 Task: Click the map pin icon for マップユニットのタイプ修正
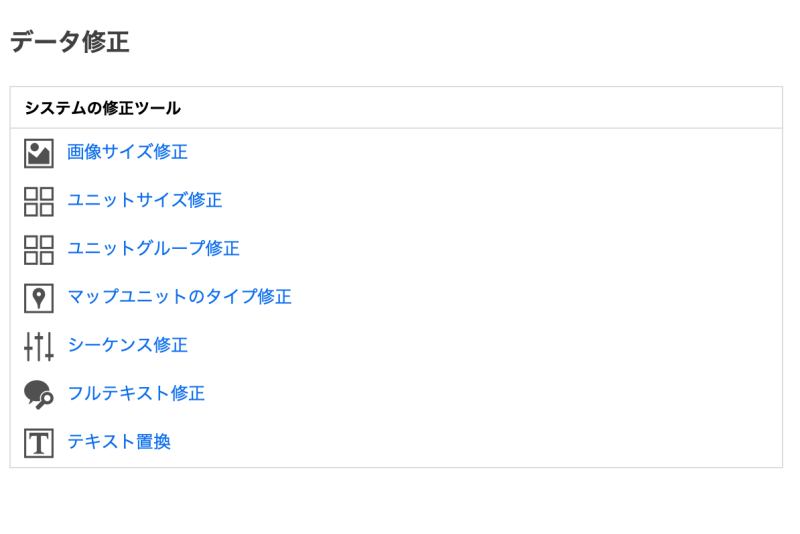point(38,297)
